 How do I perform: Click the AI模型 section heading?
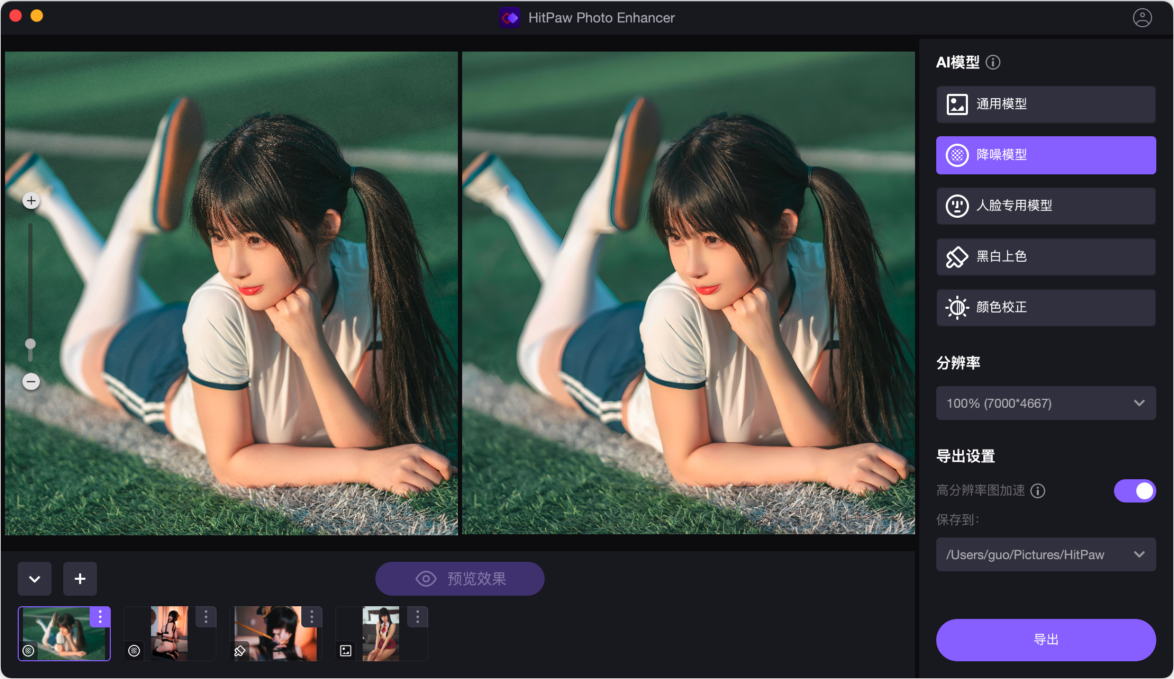[958, 62]
